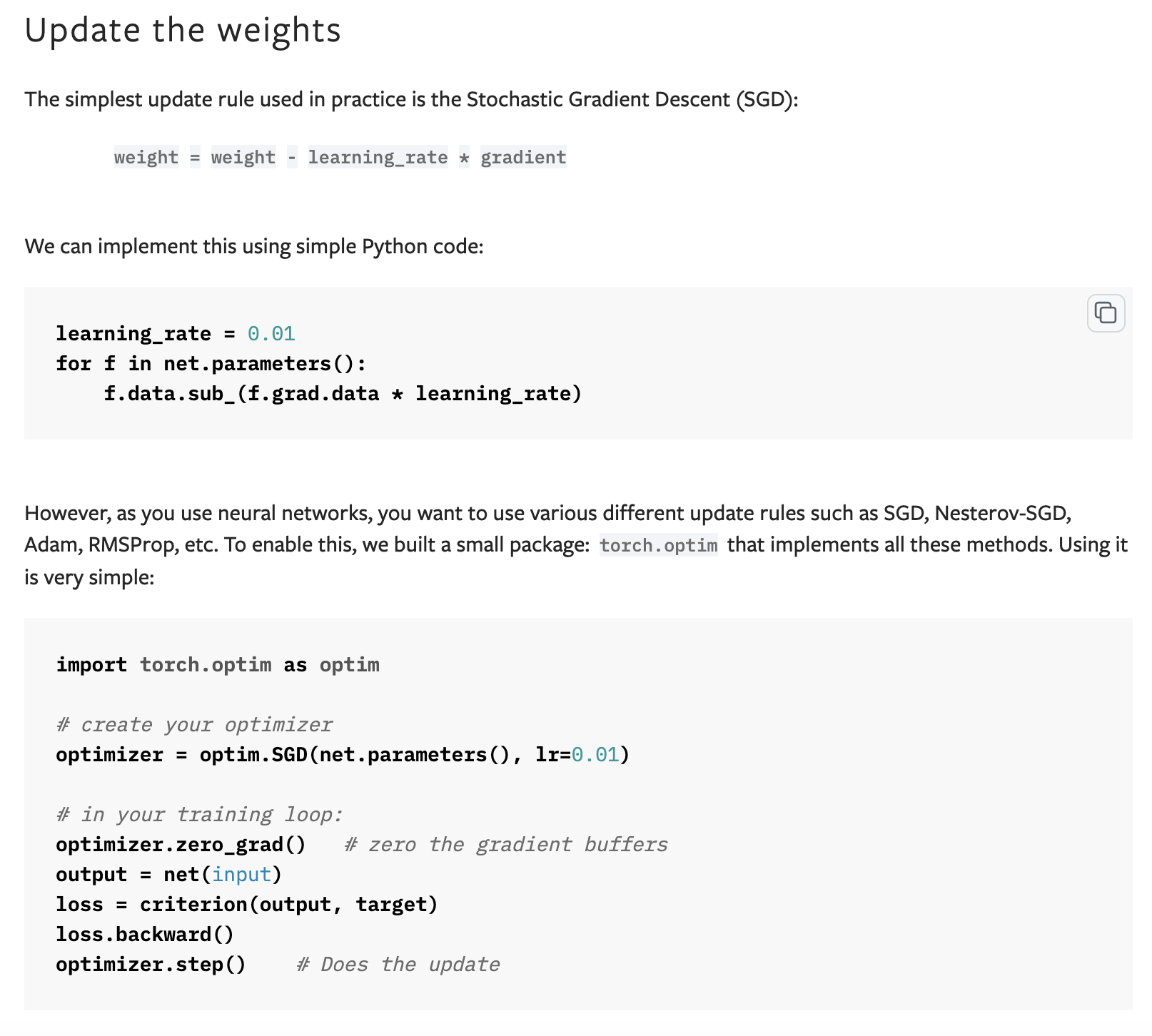1152x1036 pixels.
Task: Click 'gradient' in the SGD formula
Action: pos(523,157)
